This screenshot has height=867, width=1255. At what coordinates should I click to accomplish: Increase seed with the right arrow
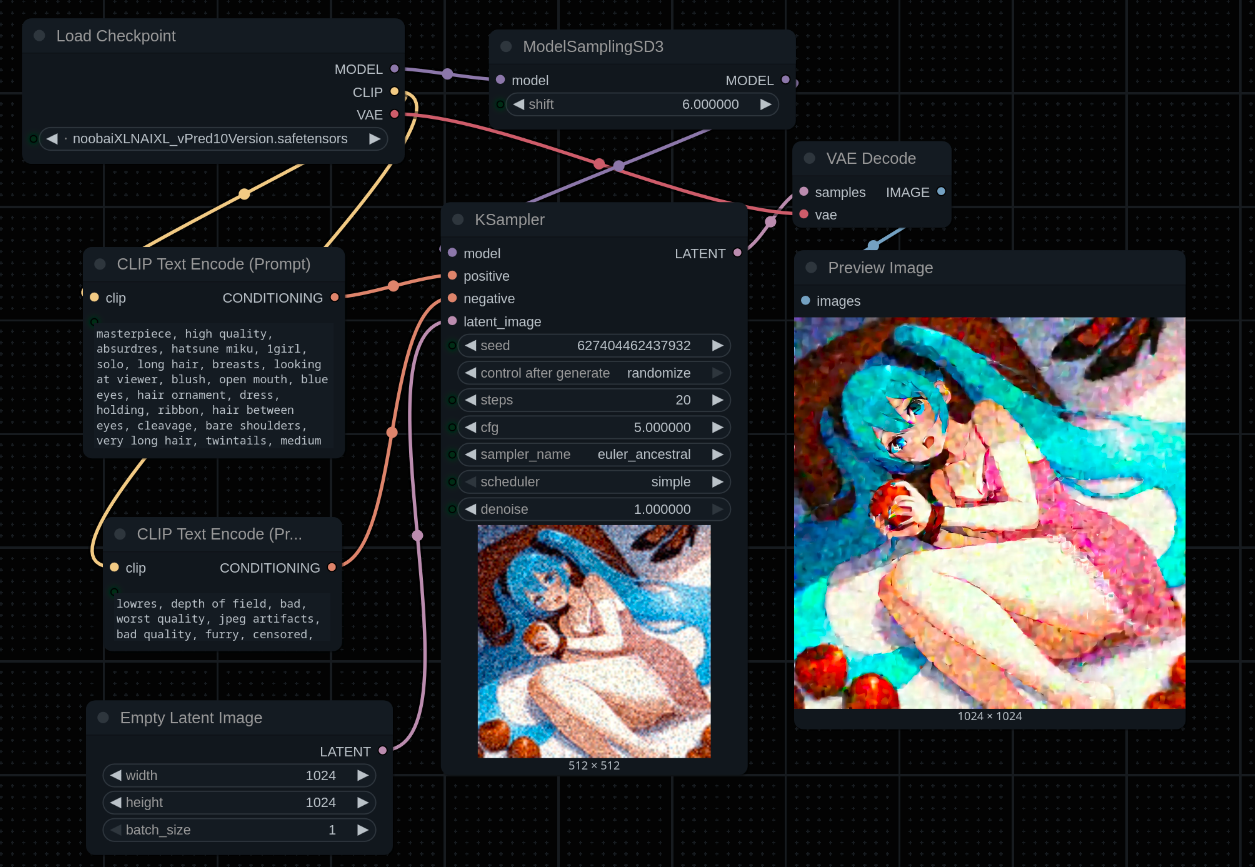click(x=717, y=345)
